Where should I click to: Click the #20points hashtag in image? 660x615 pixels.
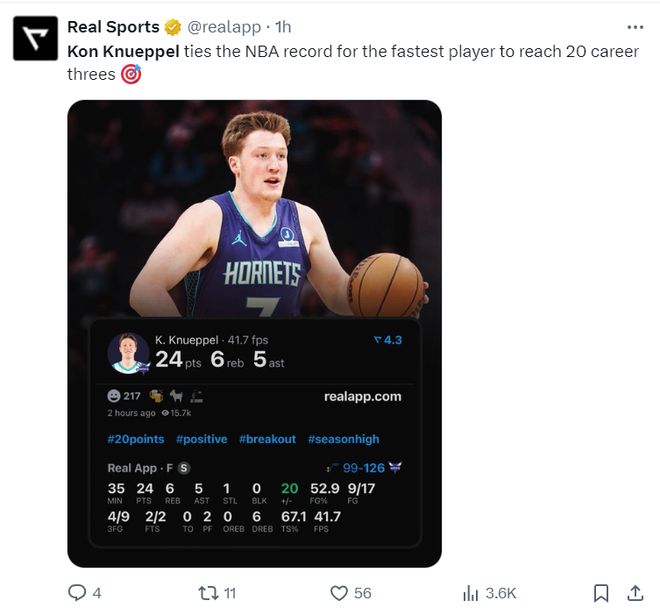coord(135,439)
